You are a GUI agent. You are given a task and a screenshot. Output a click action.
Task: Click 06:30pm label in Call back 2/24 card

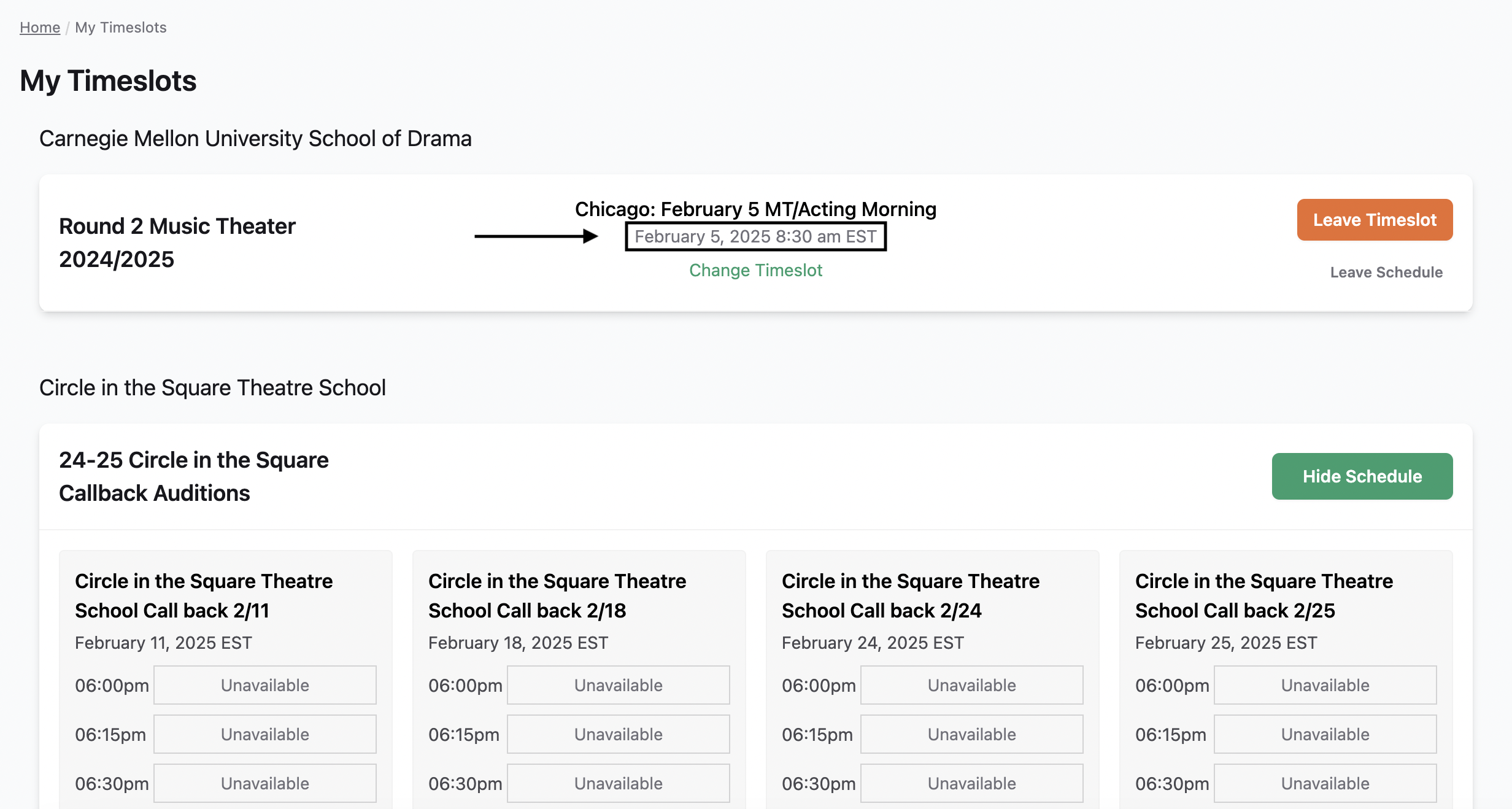pos(819,784)
